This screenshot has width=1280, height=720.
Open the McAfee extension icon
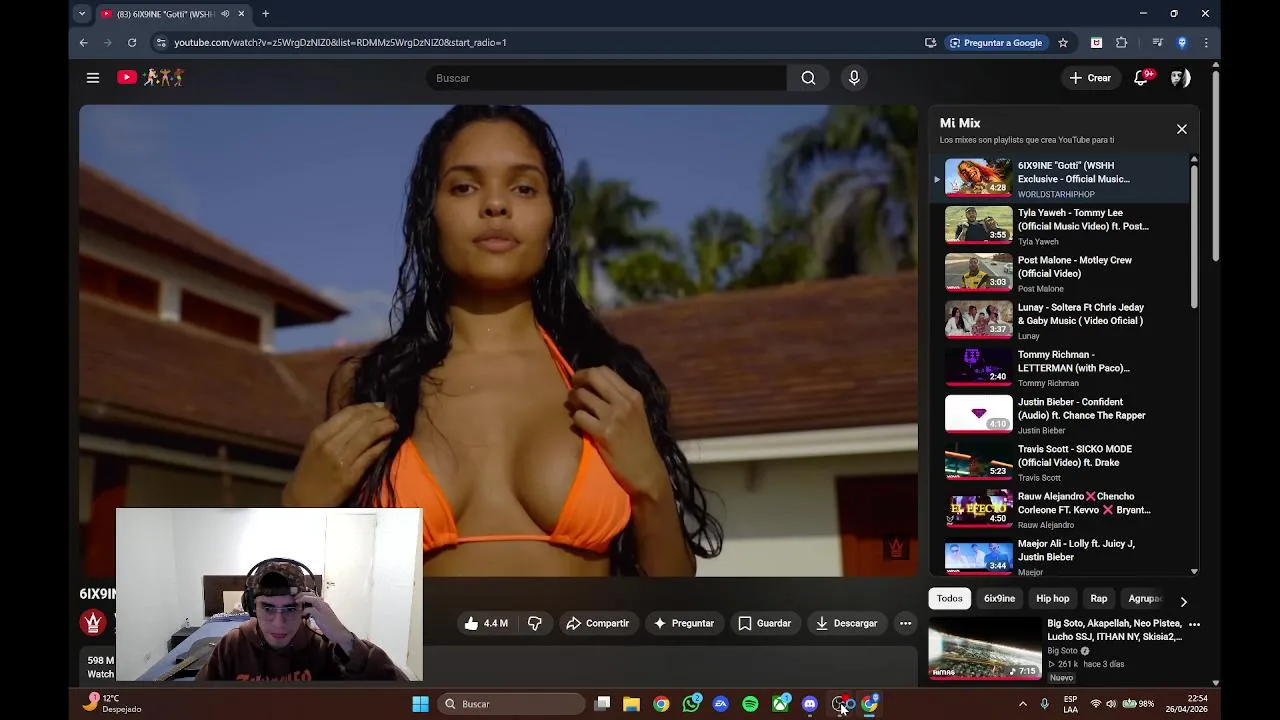coord(1096,43)
